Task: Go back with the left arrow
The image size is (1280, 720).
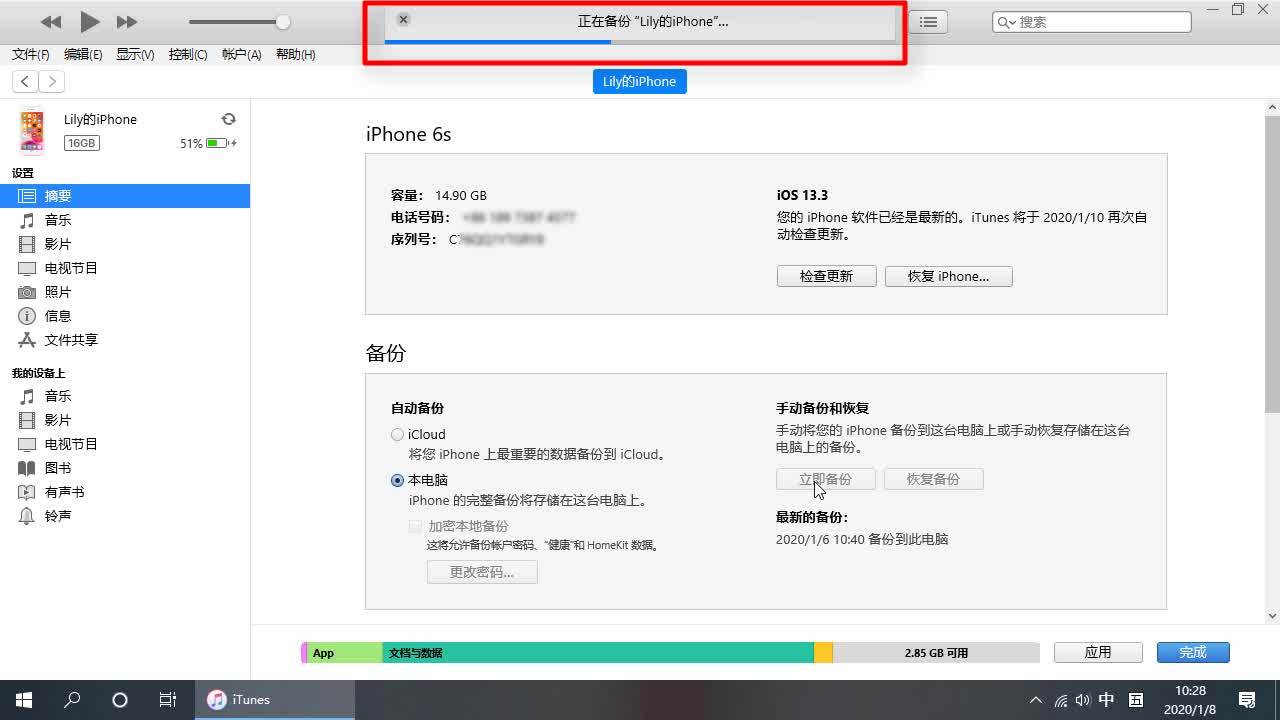Action: click(25, 81)
